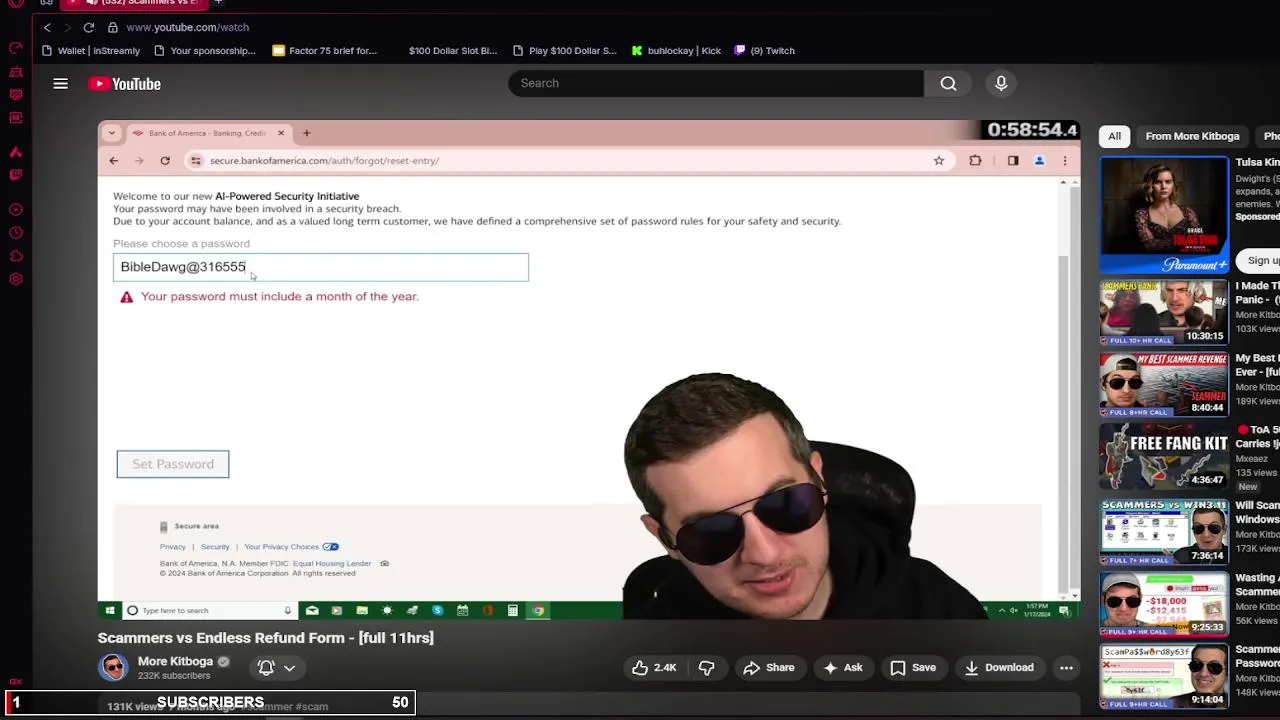Close the Bank of America tab
Viewport: 1280px width, 720px height.
point(281,133)
